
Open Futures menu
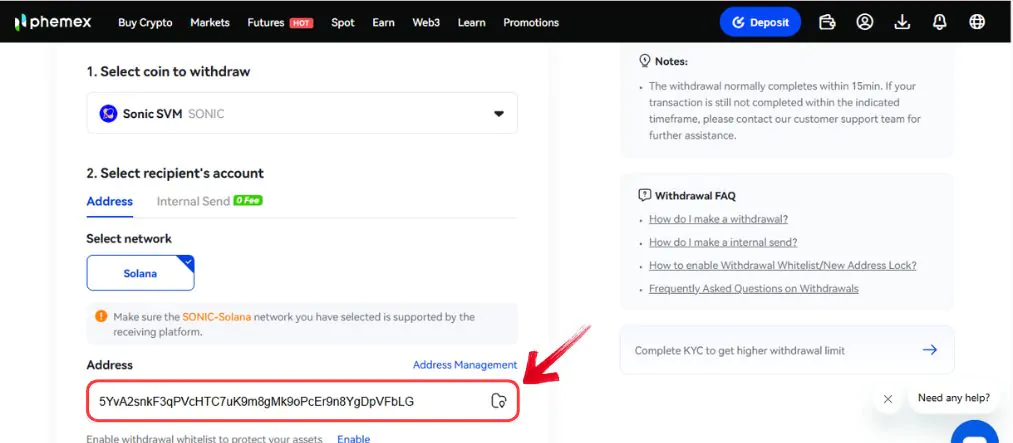point(266,23)
